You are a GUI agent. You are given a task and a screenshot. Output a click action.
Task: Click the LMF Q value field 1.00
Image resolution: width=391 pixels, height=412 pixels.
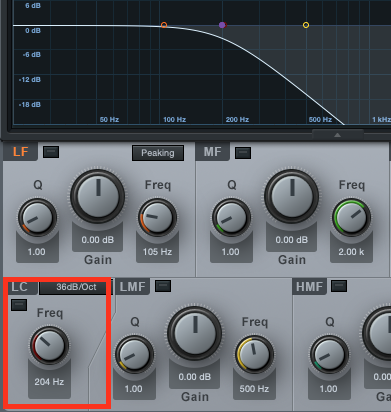click(x=133, y=389)
